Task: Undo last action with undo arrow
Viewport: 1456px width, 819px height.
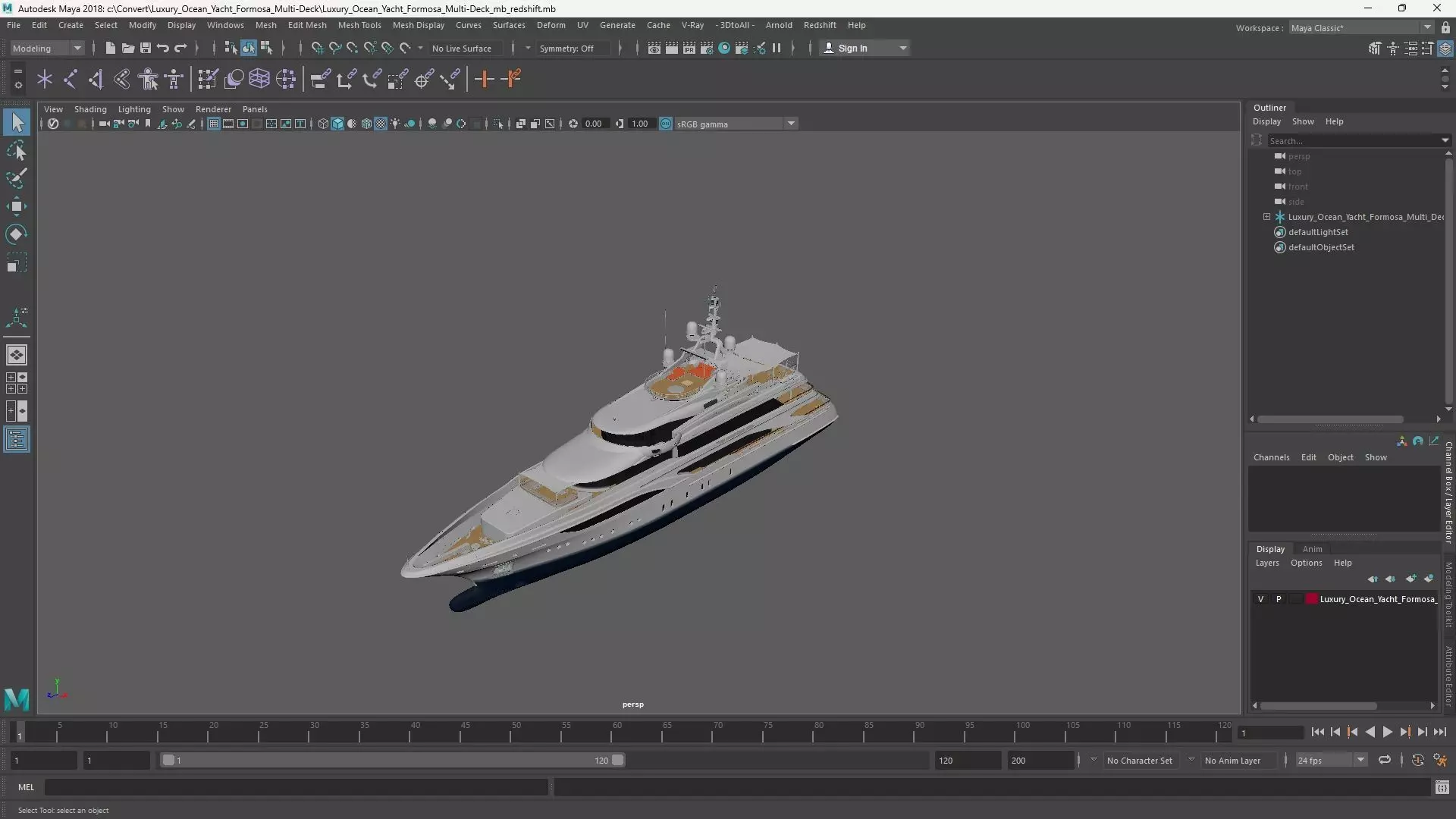Action: [162, 48]
